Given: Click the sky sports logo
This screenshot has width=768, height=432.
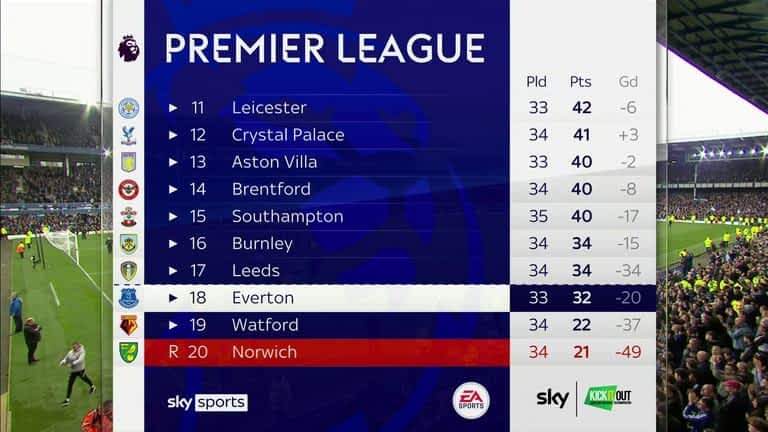Looking at the screenshot, I should pyautogui.click(x=207, y=403).
